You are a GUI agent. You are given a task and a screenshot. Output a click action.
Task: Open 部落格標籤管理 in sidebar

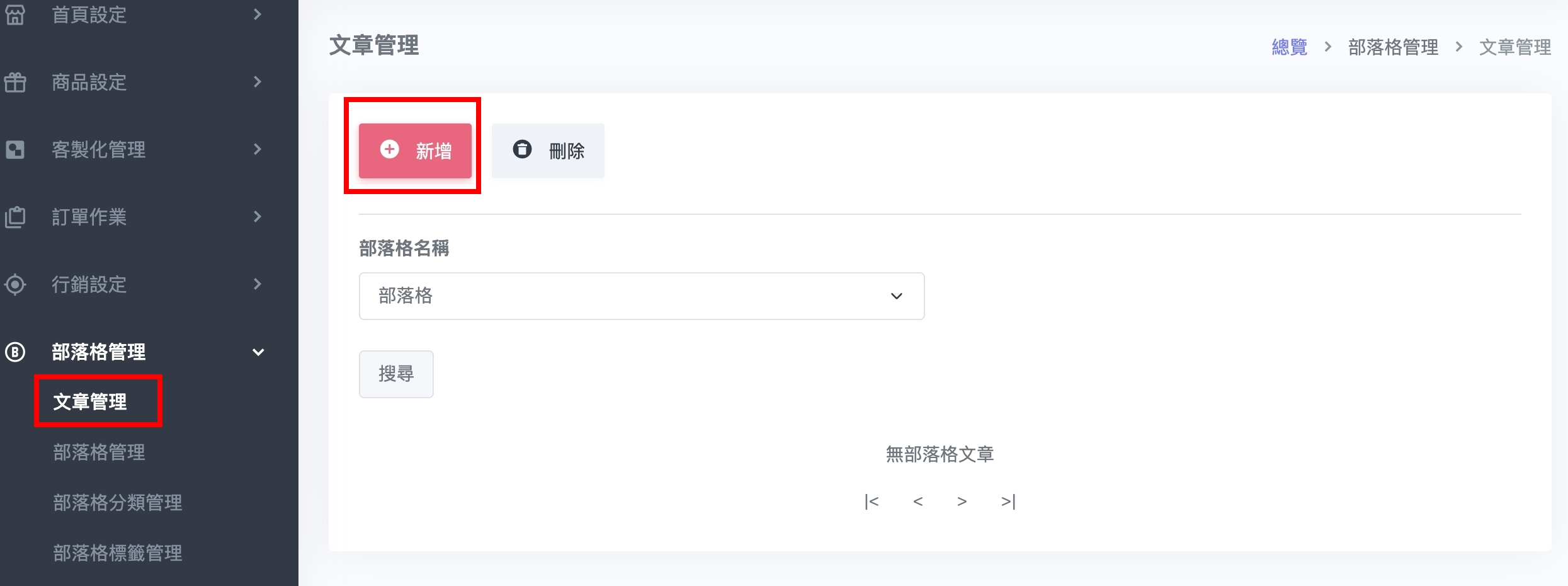point(118,553)
